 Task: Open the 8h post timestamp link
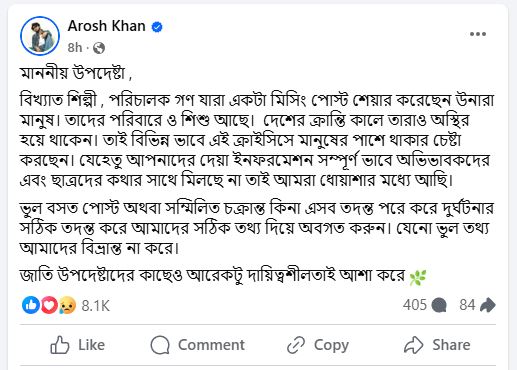point(75,48)
